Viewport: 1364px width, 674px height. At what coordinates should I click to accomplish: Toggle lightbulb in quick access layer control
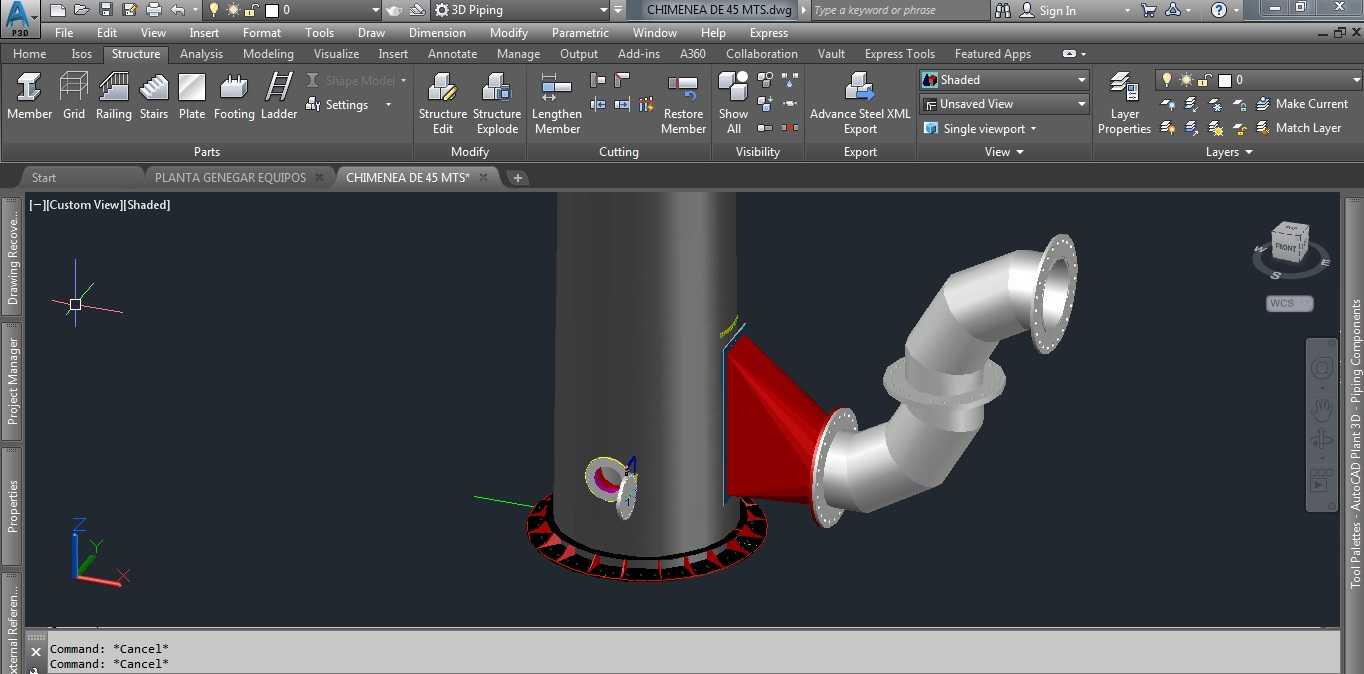tap(214, 10)
